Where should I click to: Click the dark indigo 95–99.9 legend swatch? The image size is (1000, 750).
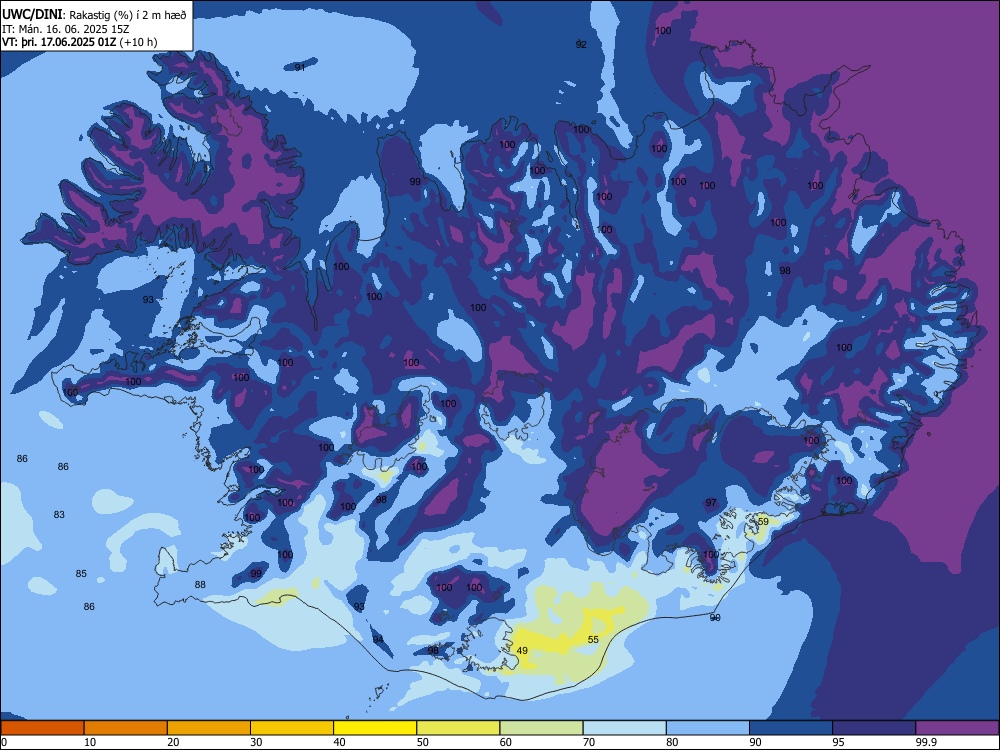874,728
